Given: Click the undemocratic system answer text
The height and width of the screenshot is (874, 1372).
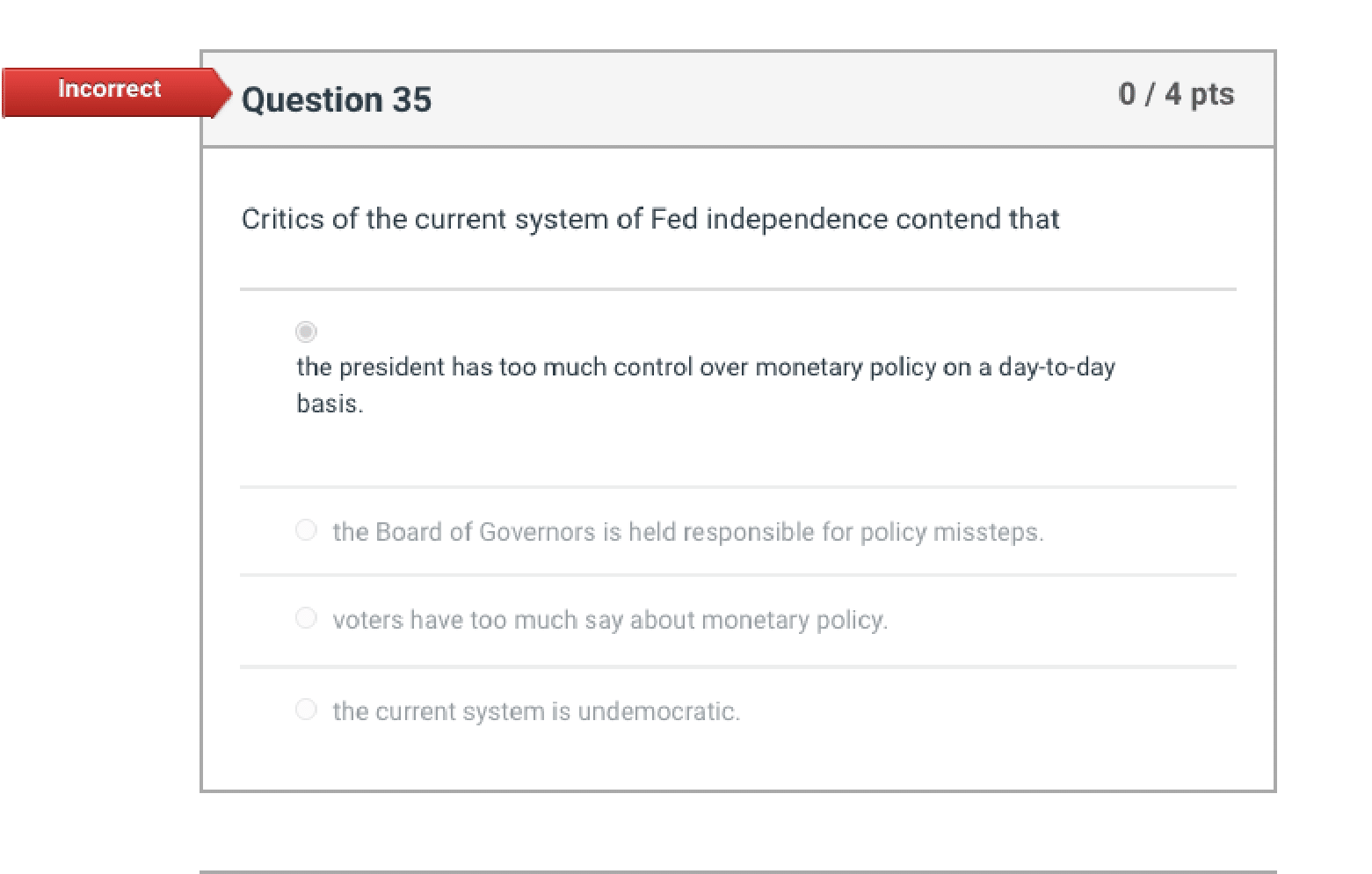Looking at the screenshot, I should pos(536,710).
